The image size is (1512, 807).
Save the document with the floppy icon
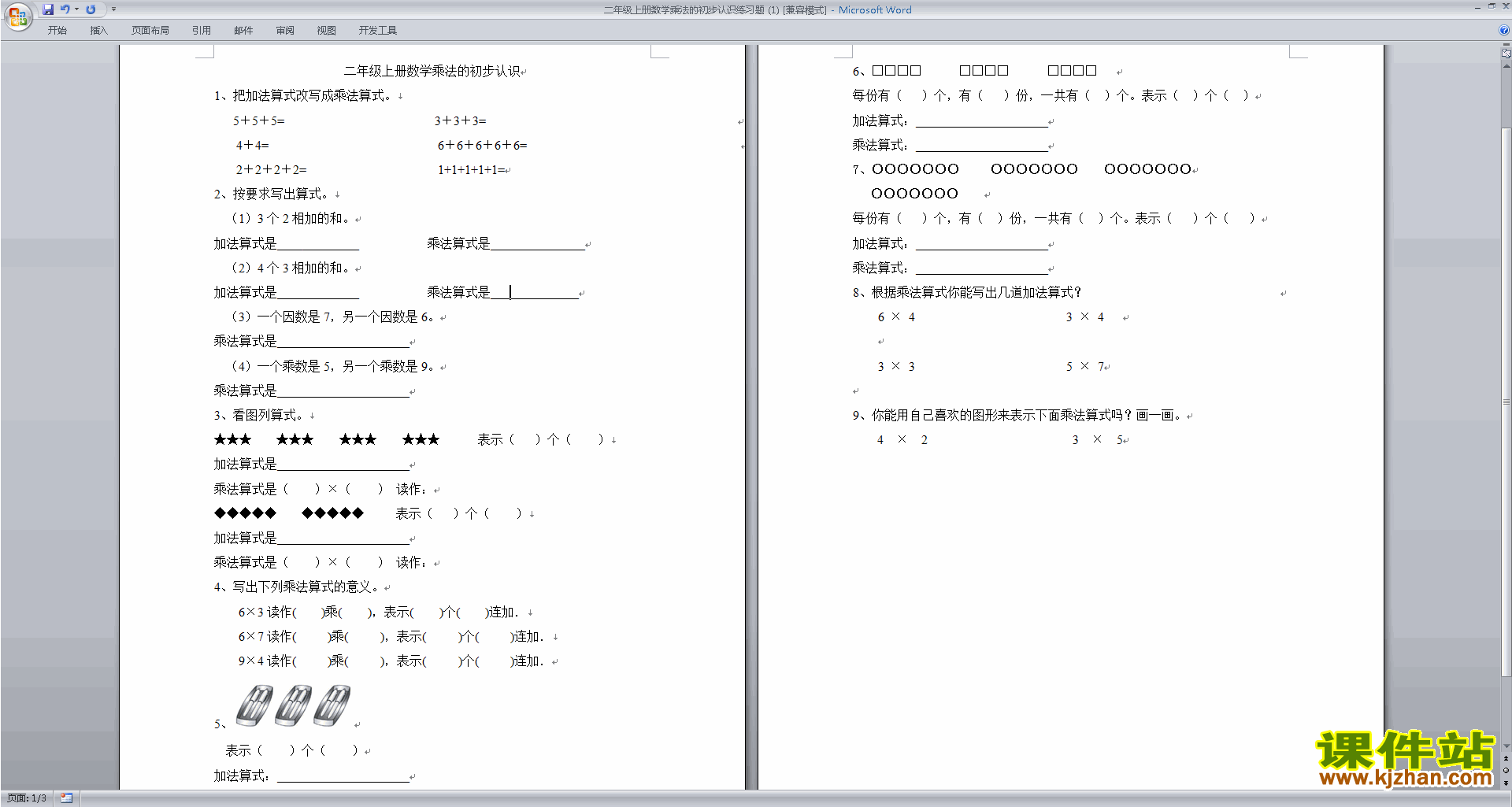pyautogui.click(x=48, y=9)
